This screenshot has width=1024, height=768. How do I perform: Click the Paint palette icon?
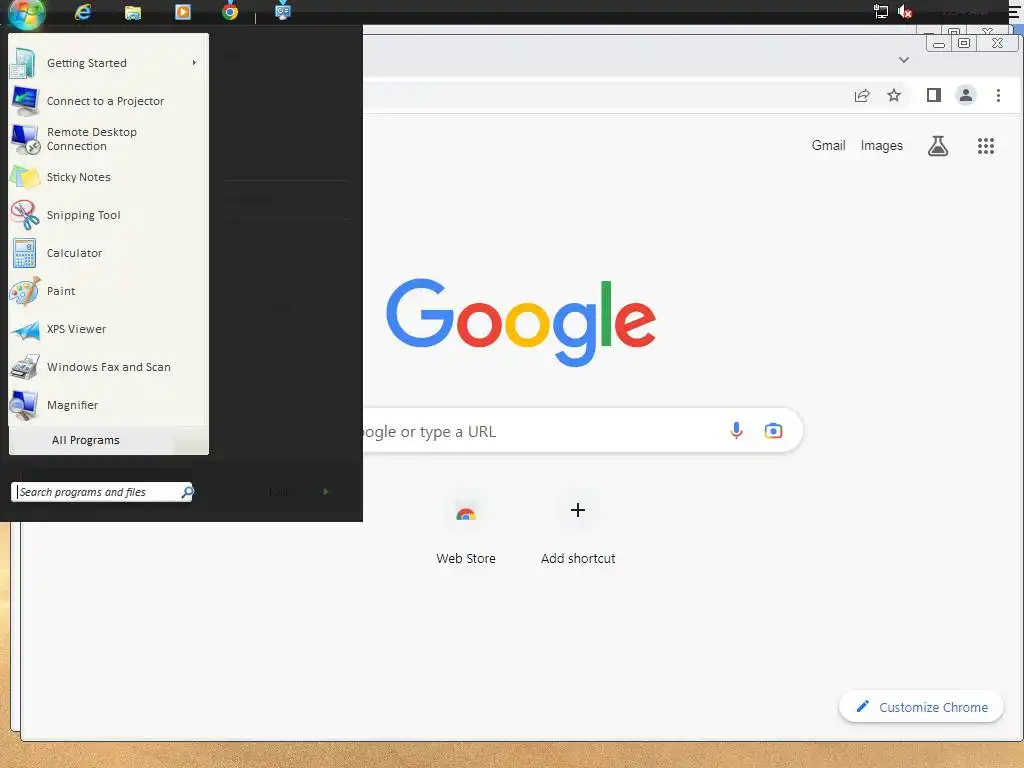click(x=25, y=291)
